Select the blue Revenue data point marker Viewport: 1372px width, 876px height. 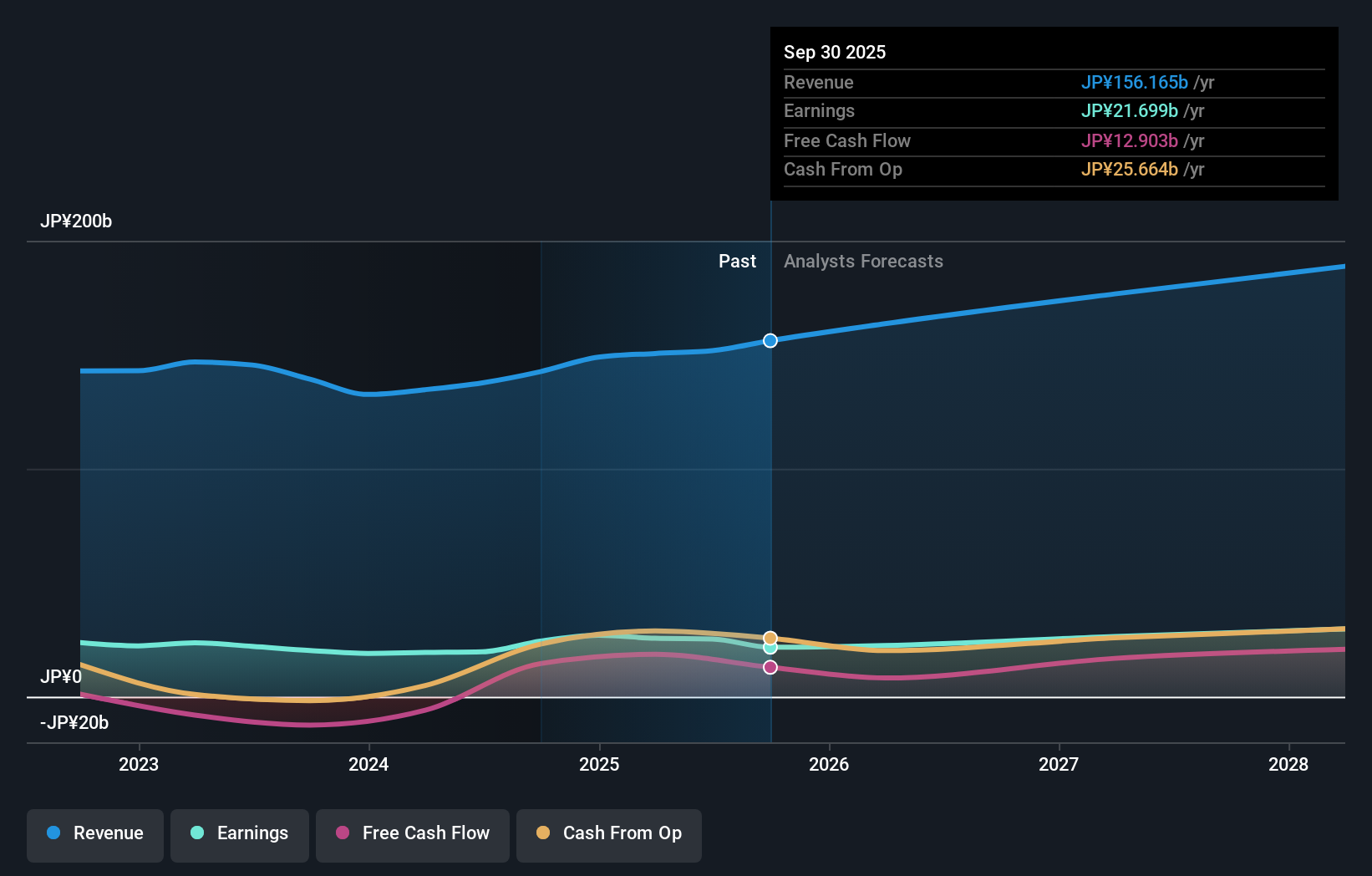770,340
